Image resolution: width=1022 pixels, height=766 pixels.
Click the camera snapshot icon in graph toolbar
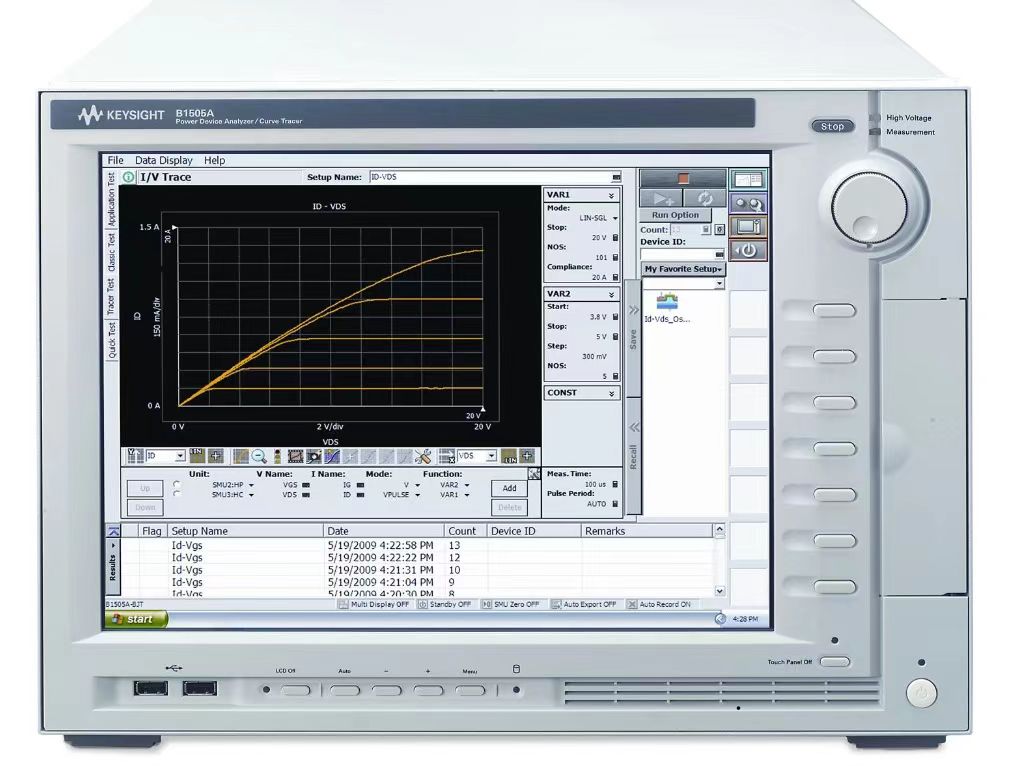pyautogui.click(x=313, y=456)
